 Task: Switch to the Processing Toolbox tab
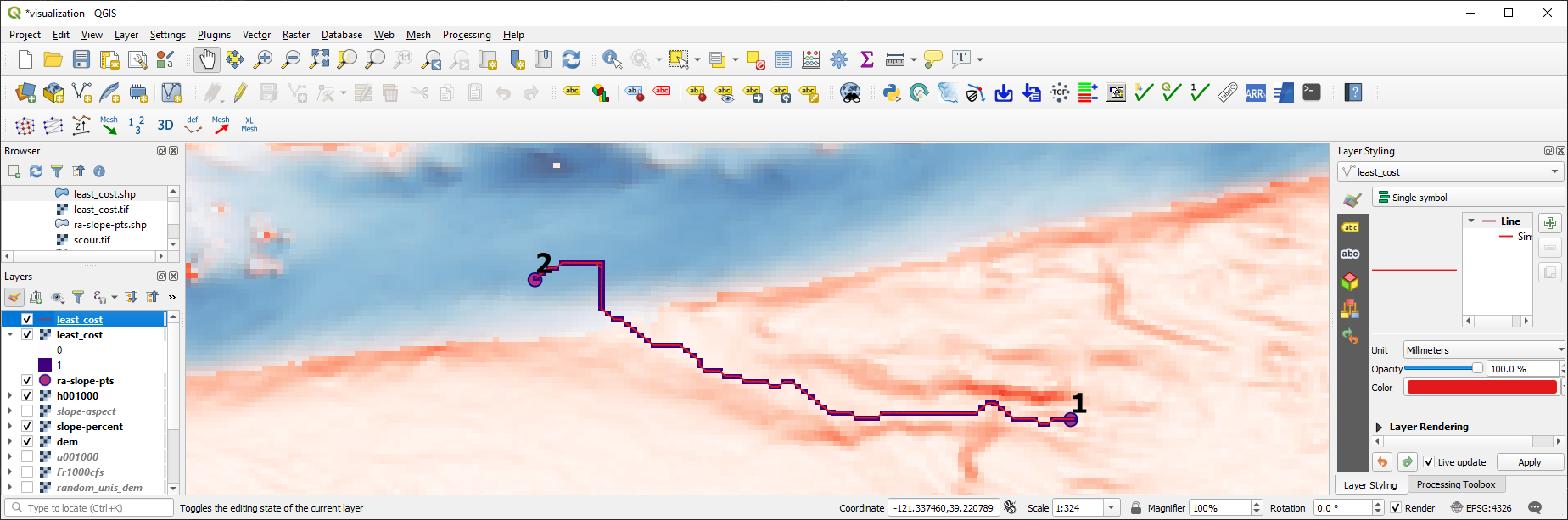tap(1456, 484)
